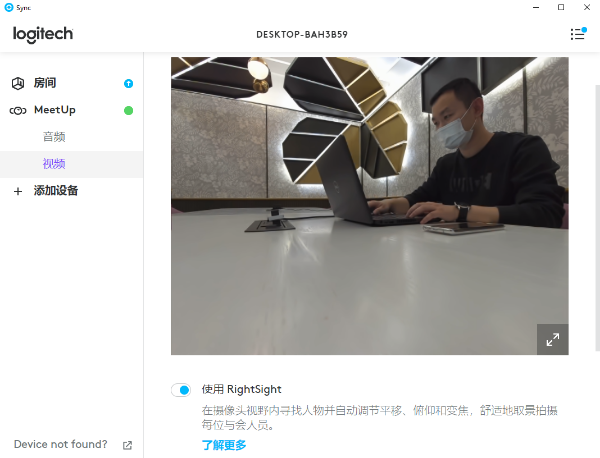
Task: Click the room update arrow badge
Action: coord(129,83)
